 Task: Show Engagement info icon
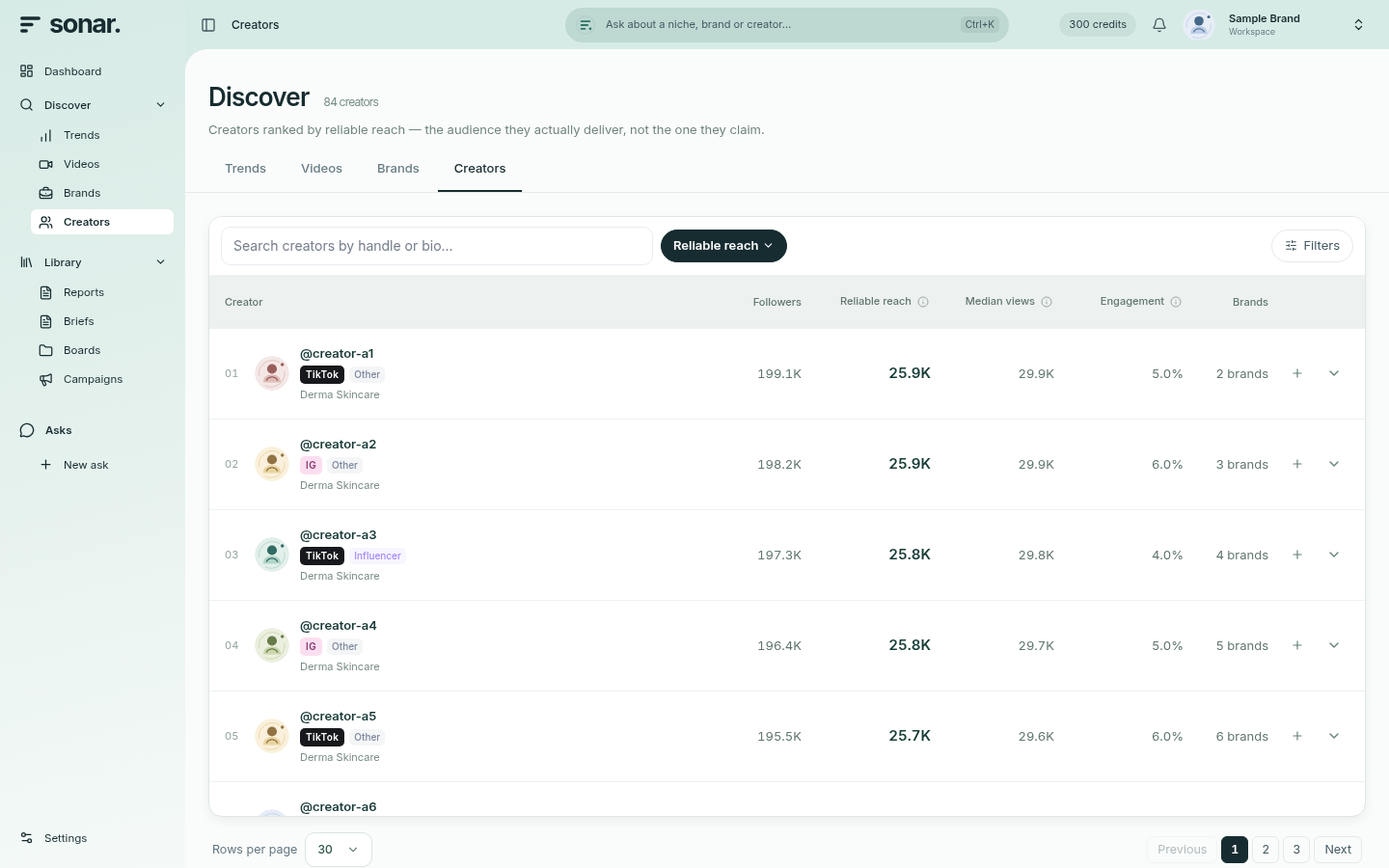point(1176,302)
